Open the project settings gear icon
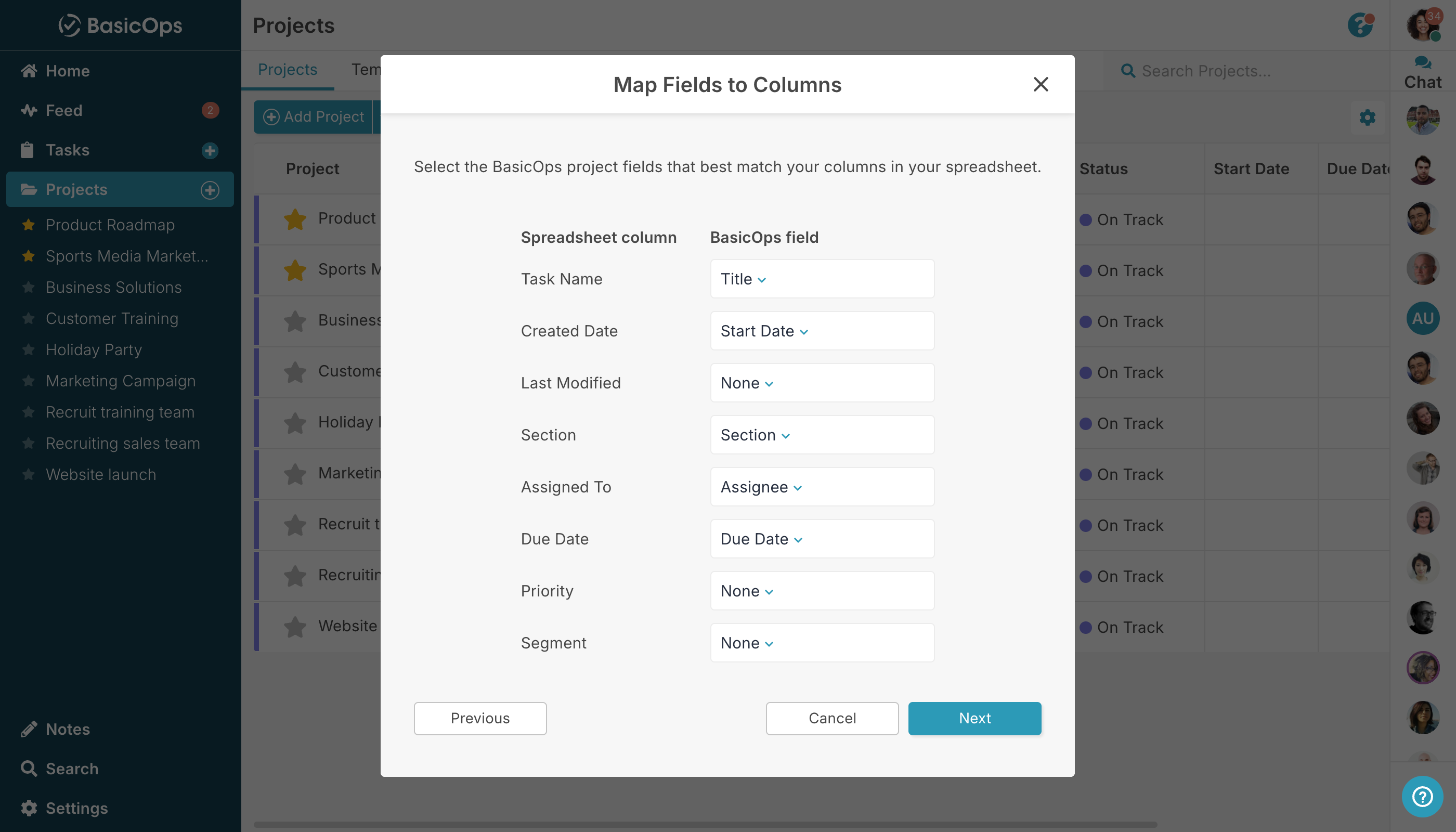Image resolution: width=1456 pixels, height=832 pixels. pyautogui.click(x=1367, y=118)
